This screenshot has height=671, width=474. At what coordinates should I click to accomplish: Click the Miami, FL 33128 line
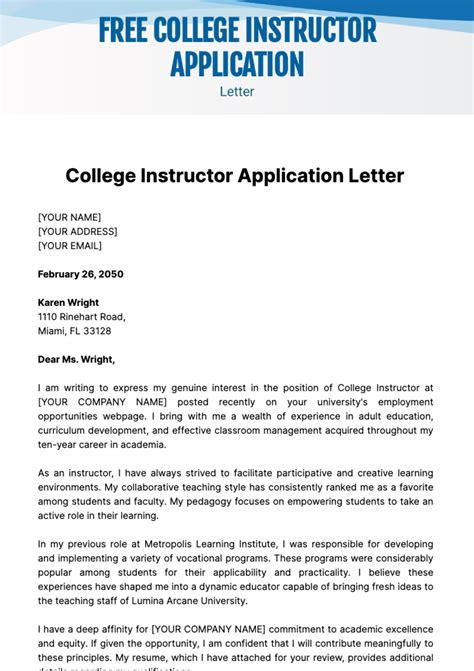coord(74,331)
